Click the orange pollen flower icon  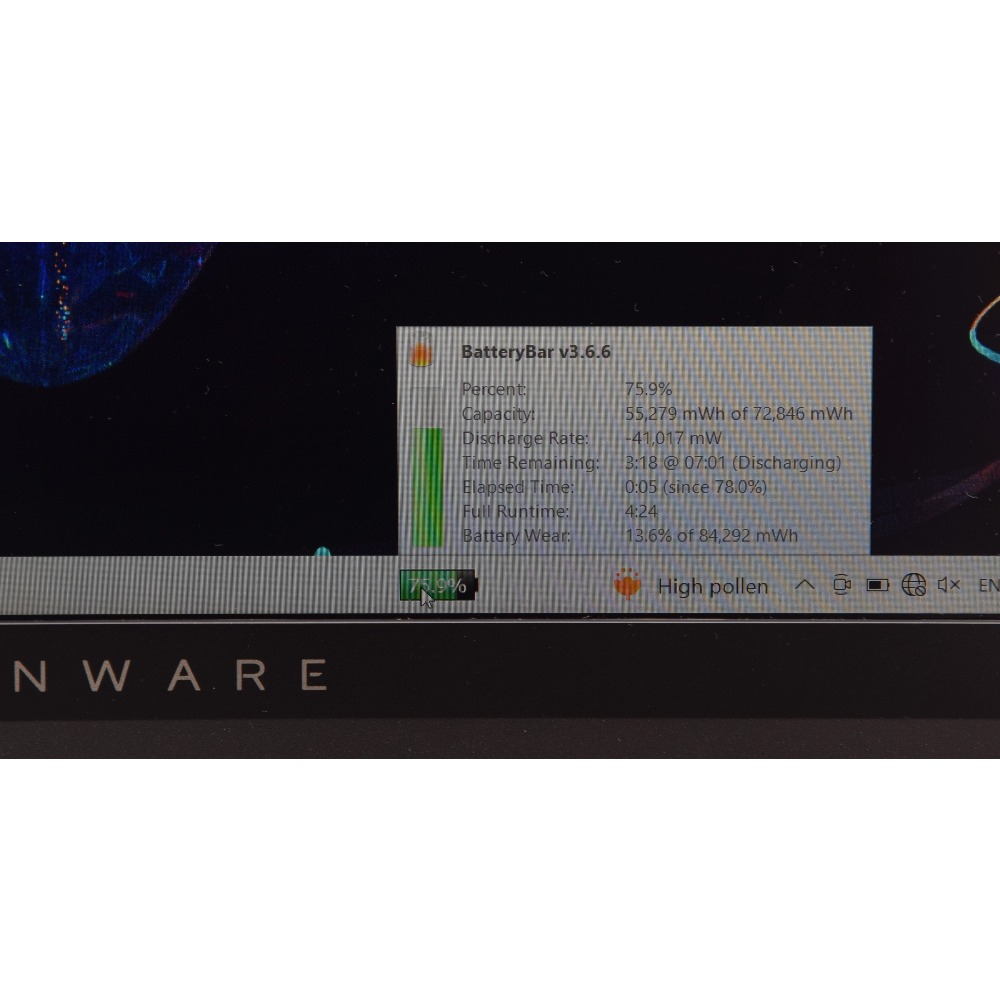627,584
